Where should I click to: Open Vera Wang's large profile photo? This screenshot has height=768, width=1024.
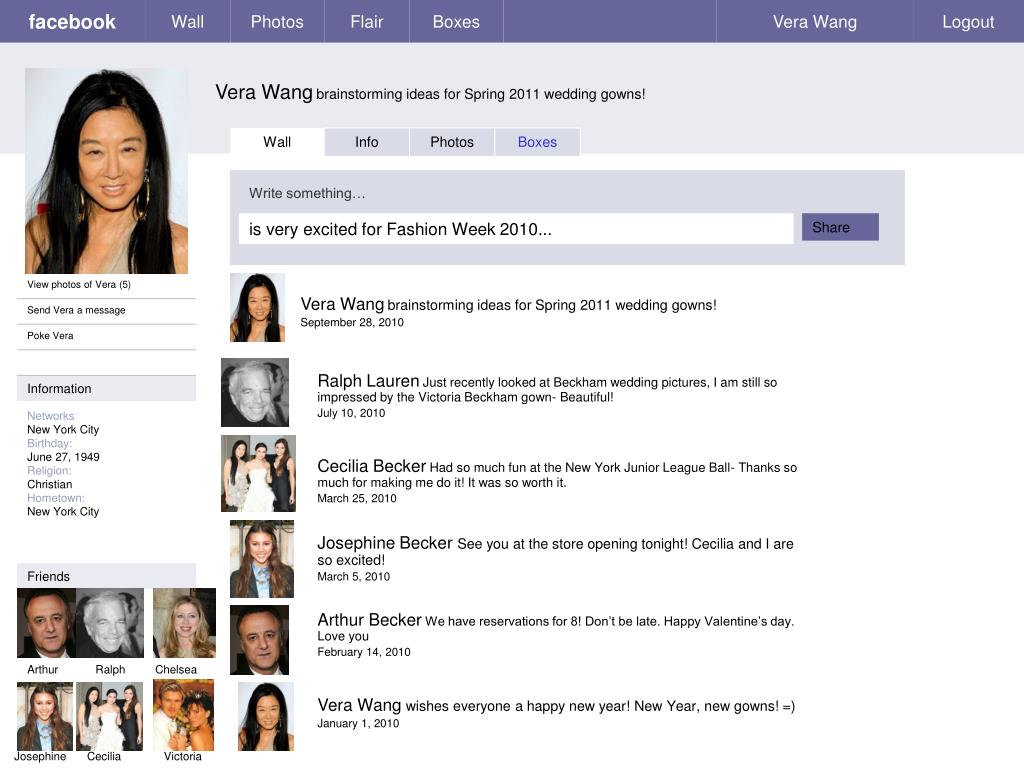[x=106, y=170]
